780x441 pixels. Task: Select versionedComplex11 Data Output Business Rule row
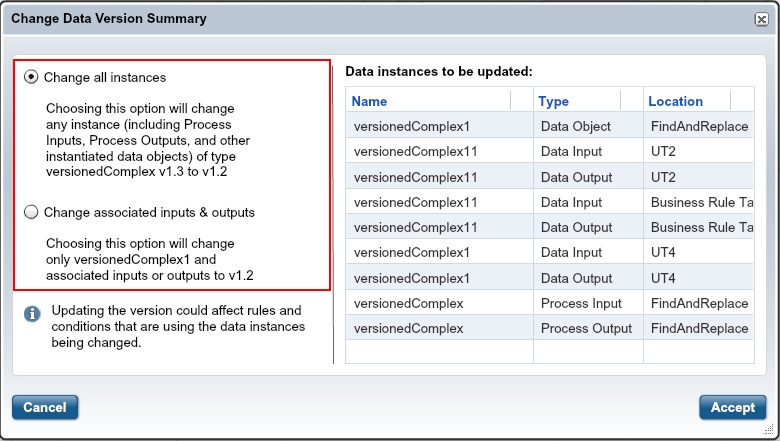[x=549, y=227]
